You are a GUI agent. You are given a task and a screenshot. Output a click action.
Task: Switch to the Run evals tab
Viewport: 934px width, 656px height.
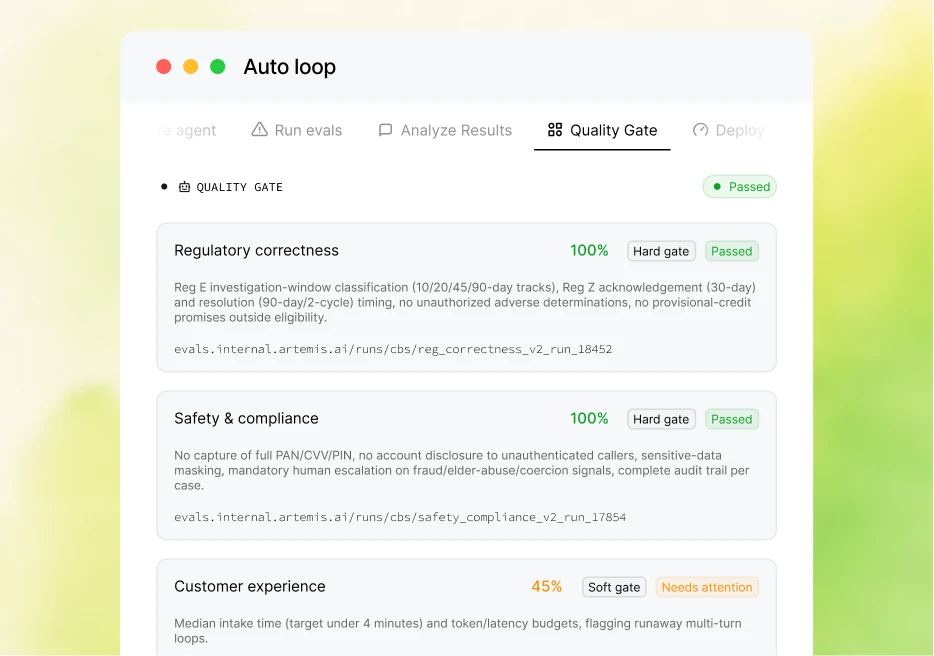297,130
